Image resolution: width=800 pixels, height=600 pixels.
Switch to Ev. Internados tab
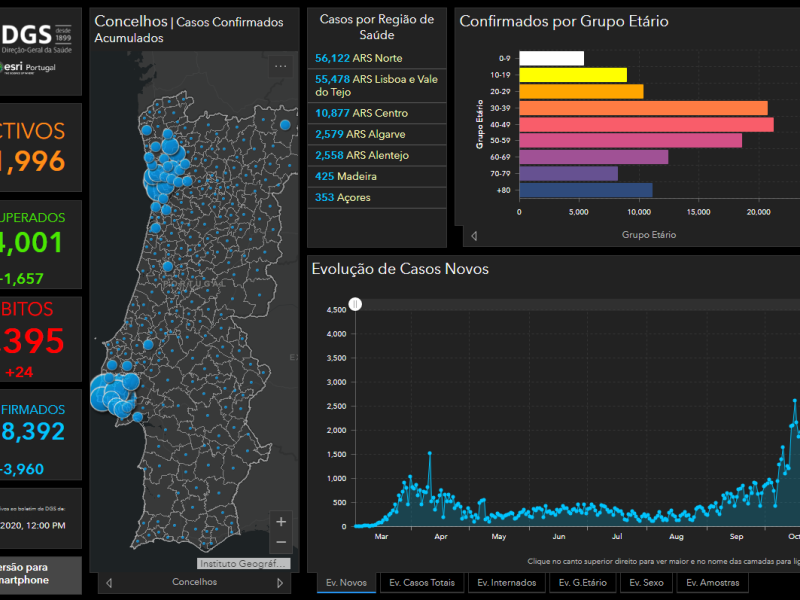(507, 583)
